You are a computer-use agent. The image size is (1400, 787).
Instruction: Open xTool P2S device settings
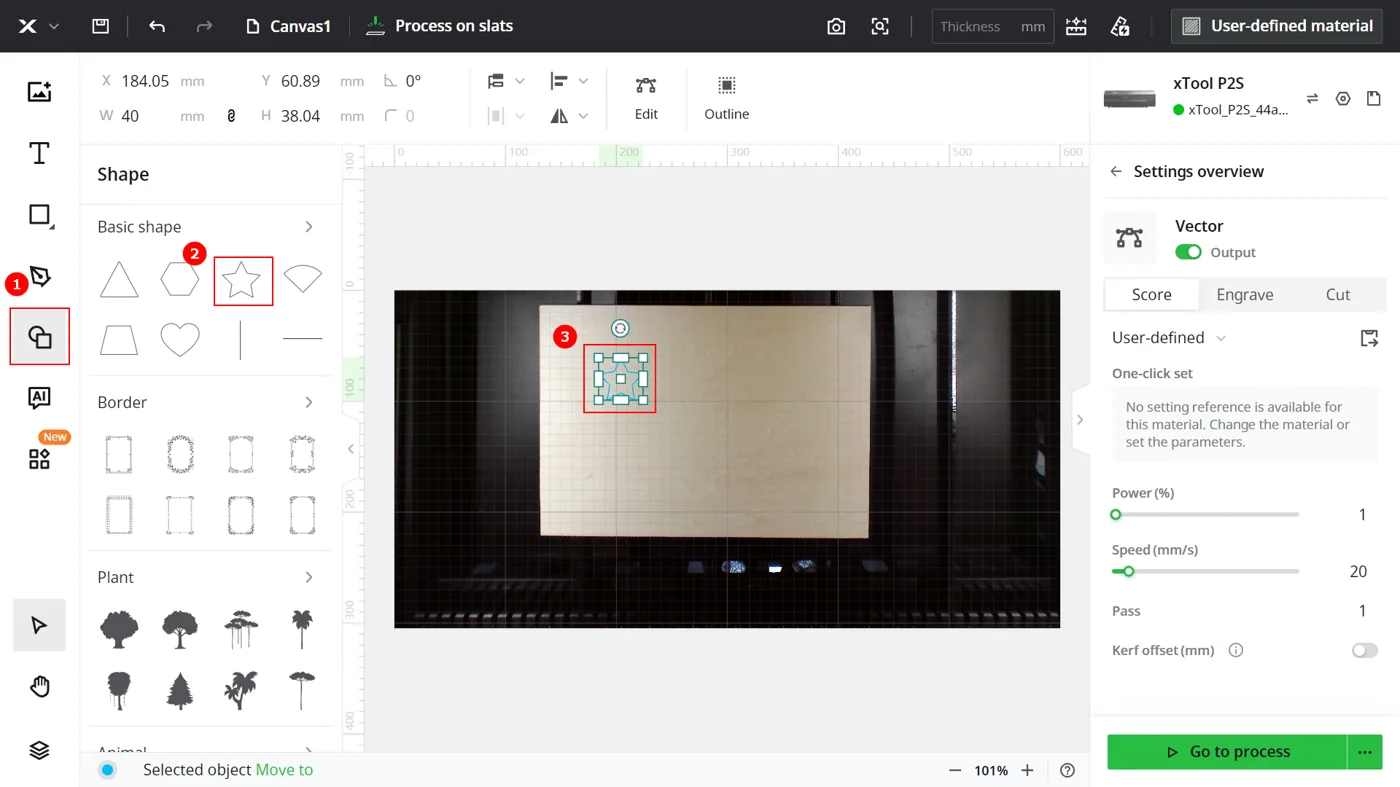[x=1343, y=98]
